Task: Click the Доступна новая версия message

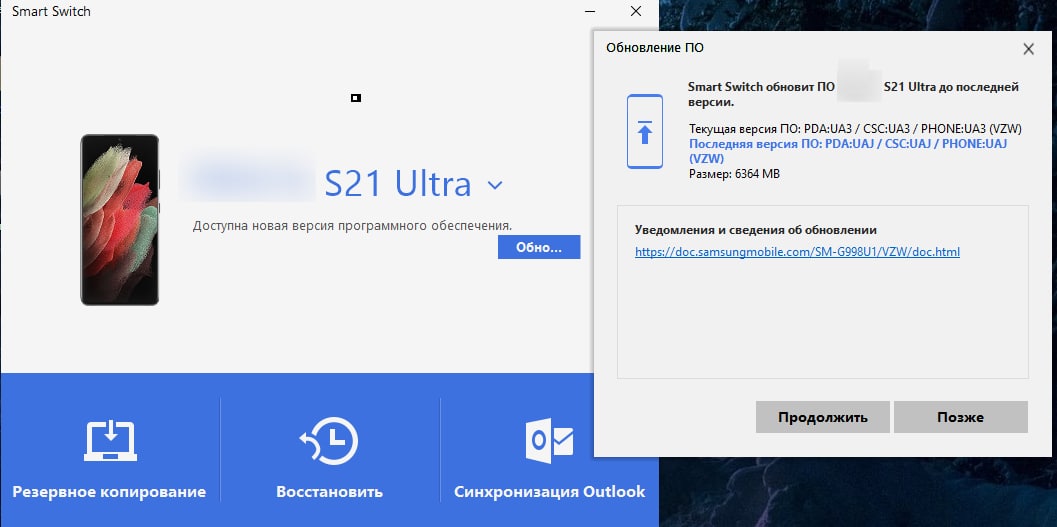Action: [x=353, y=226]
